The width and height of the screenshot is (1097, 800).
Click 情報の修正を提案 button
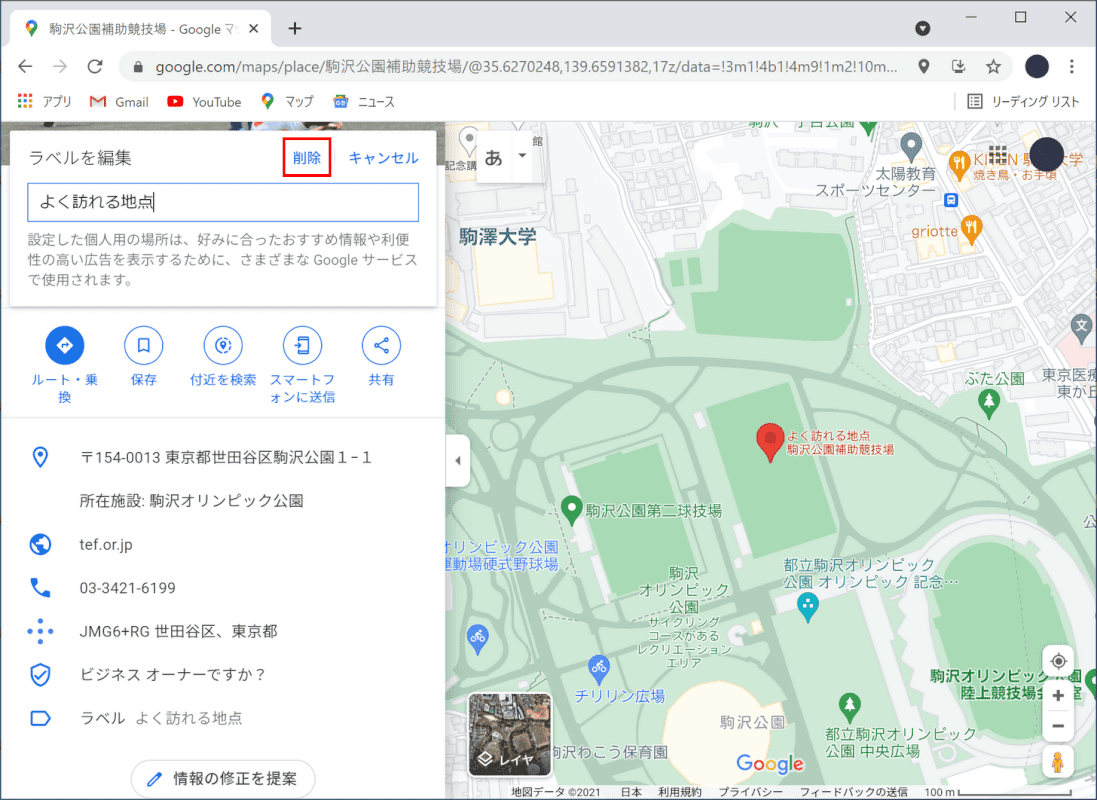point(222,778)
